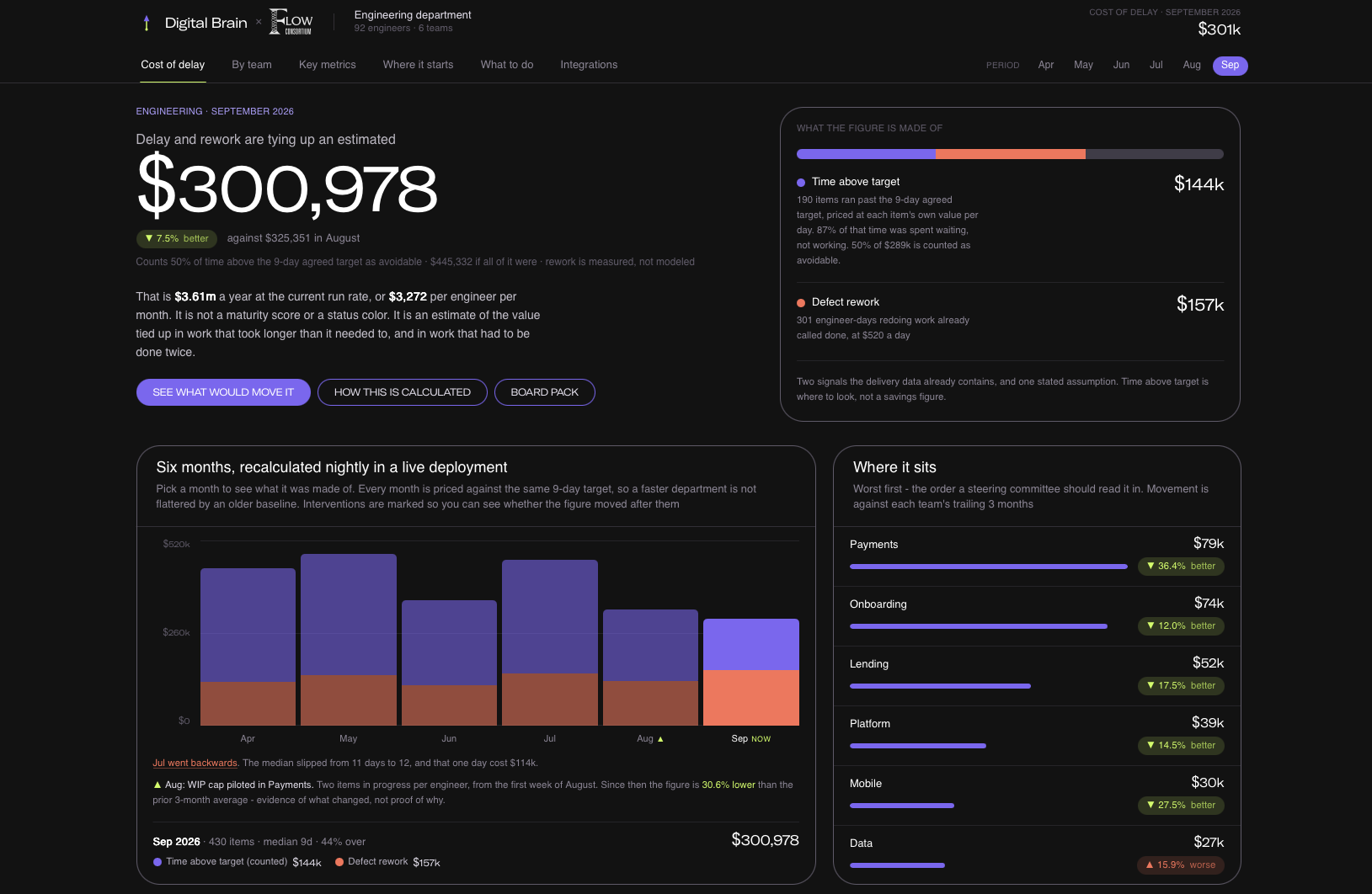
Task: Click the '7.5% better' badge under headline
Action: [177, 239]
